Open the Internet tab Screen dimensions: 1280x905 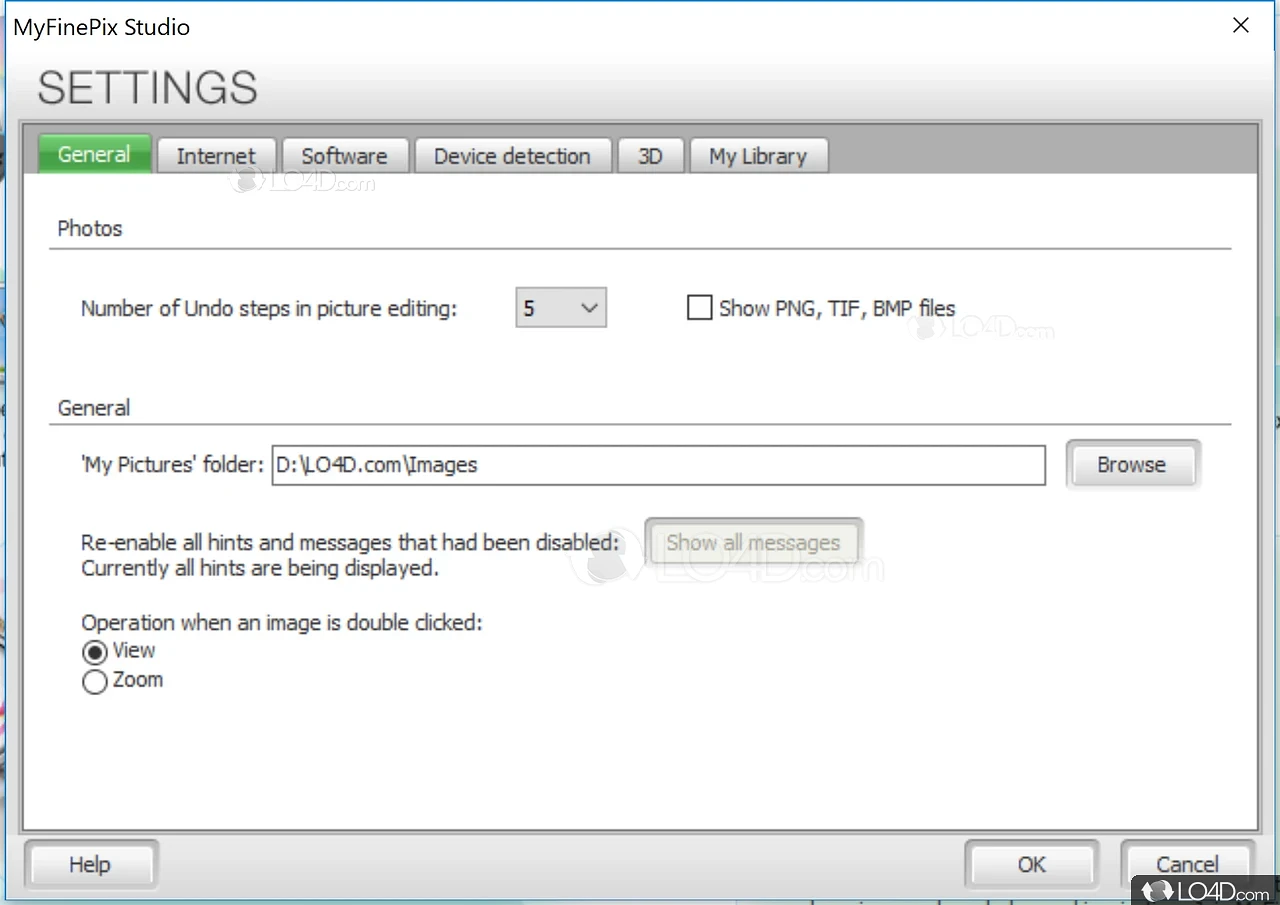click(216, 156)
